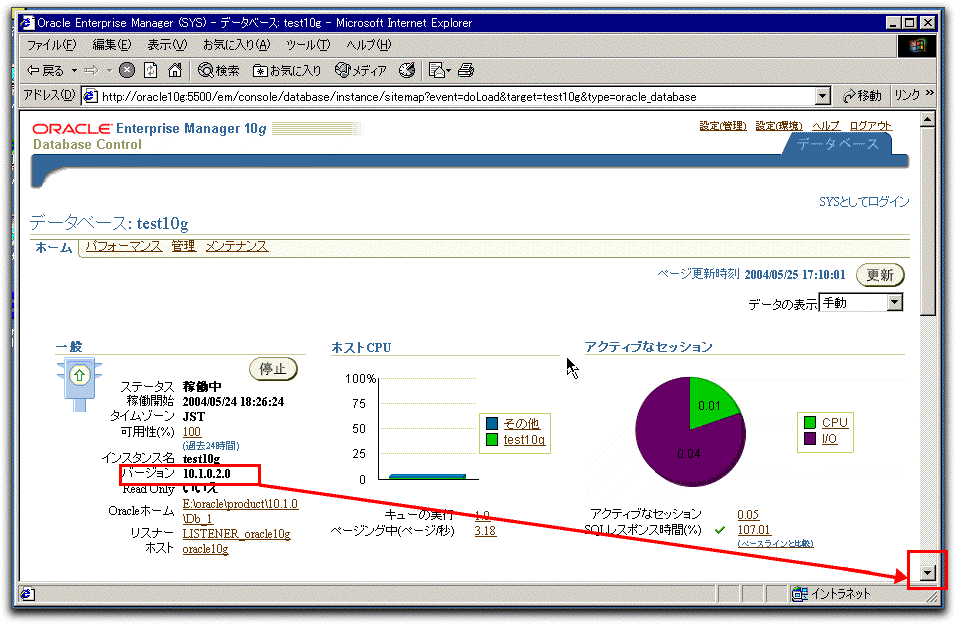The width and height of the screenshot is (956, 624).
Task: Click the I/O sessions legend link
Action: [x=829, y=439]
